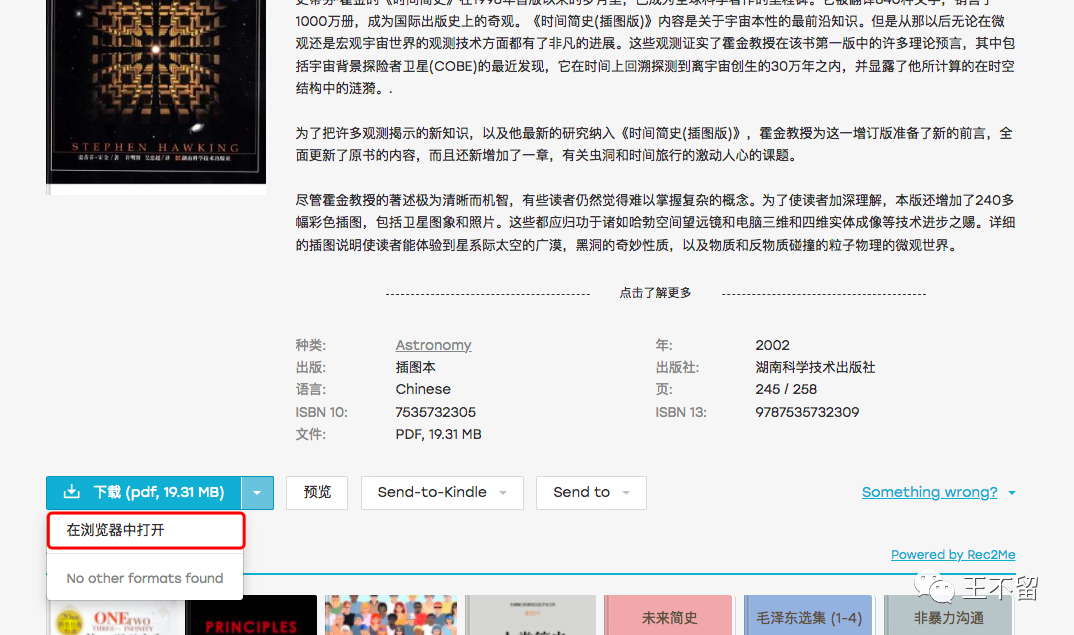1074x635 pixels.
Task: Expand the Something wrong? options arrow
Action: tap(1010, 492)
